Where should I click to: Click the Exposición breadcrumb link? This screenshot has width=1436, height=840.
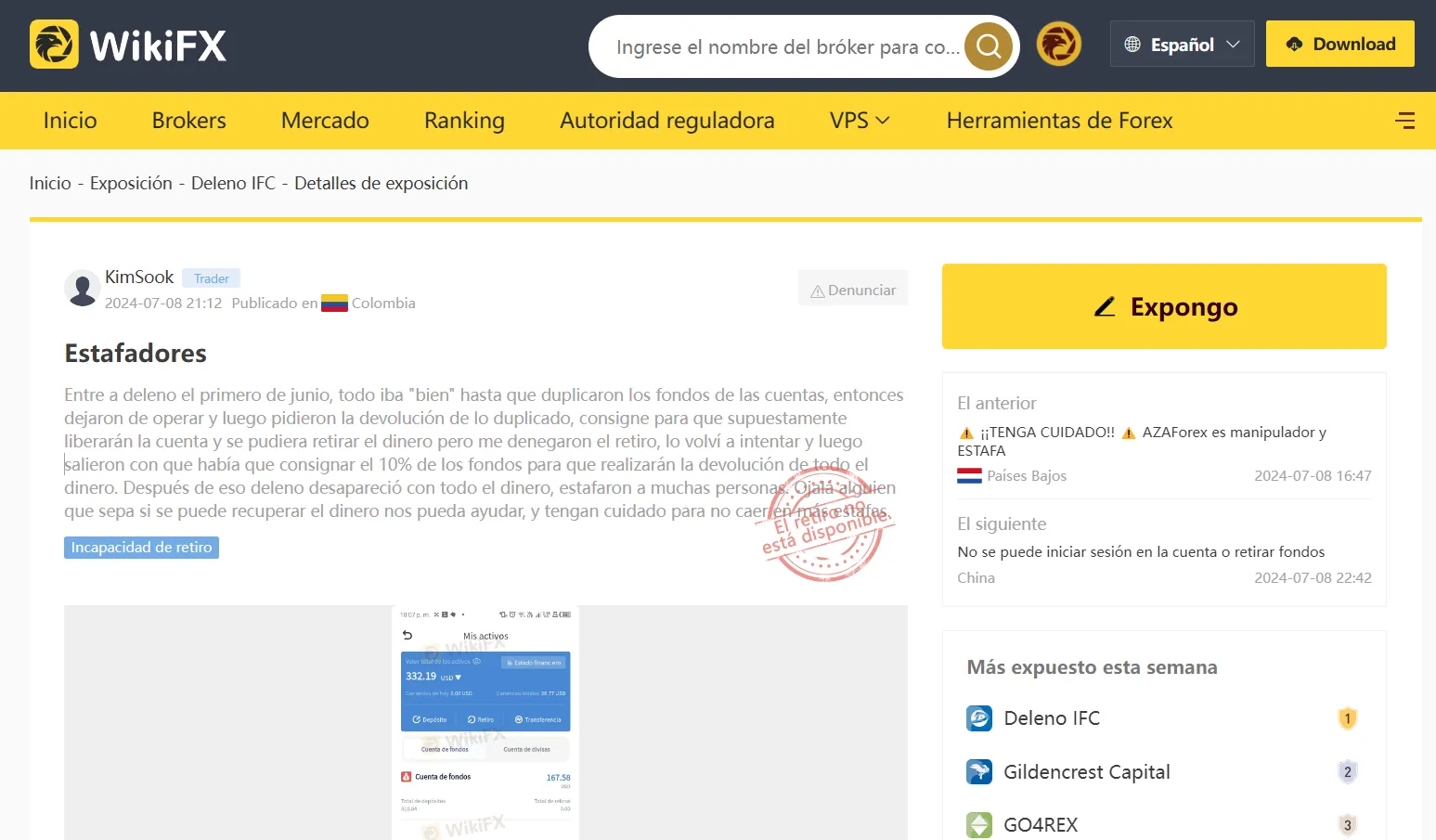click(x=131, y=184)
